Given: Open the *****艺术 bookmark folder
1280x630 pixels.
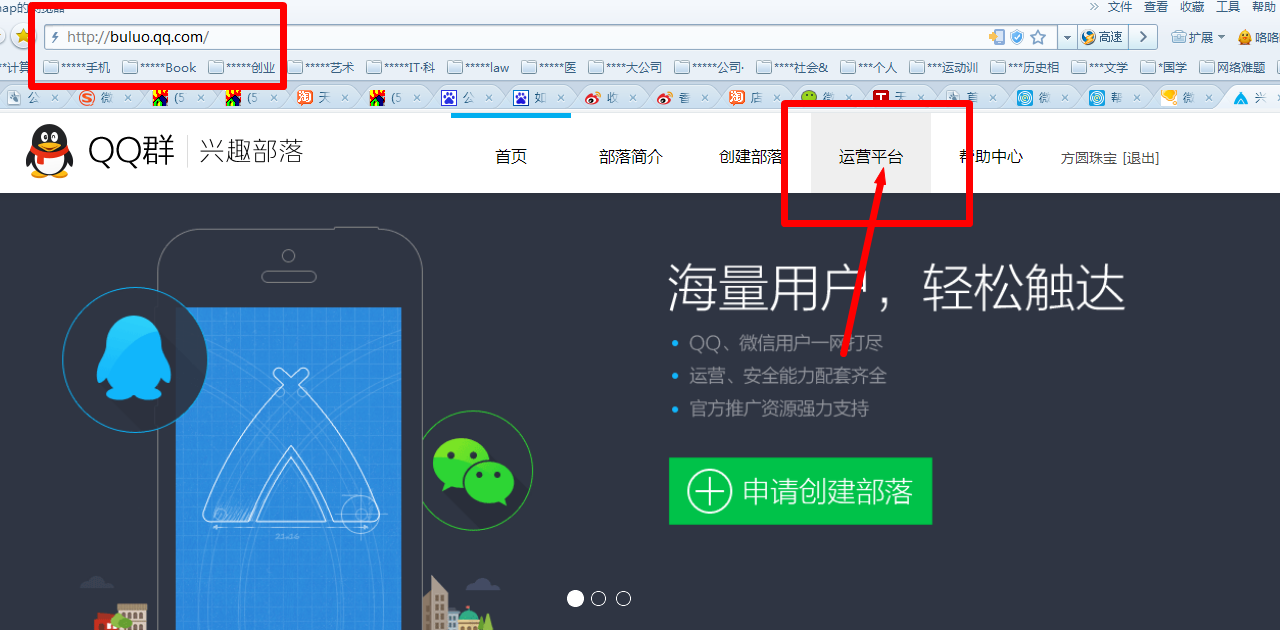Looking at the screenshot, I should [x=321, y=67].
